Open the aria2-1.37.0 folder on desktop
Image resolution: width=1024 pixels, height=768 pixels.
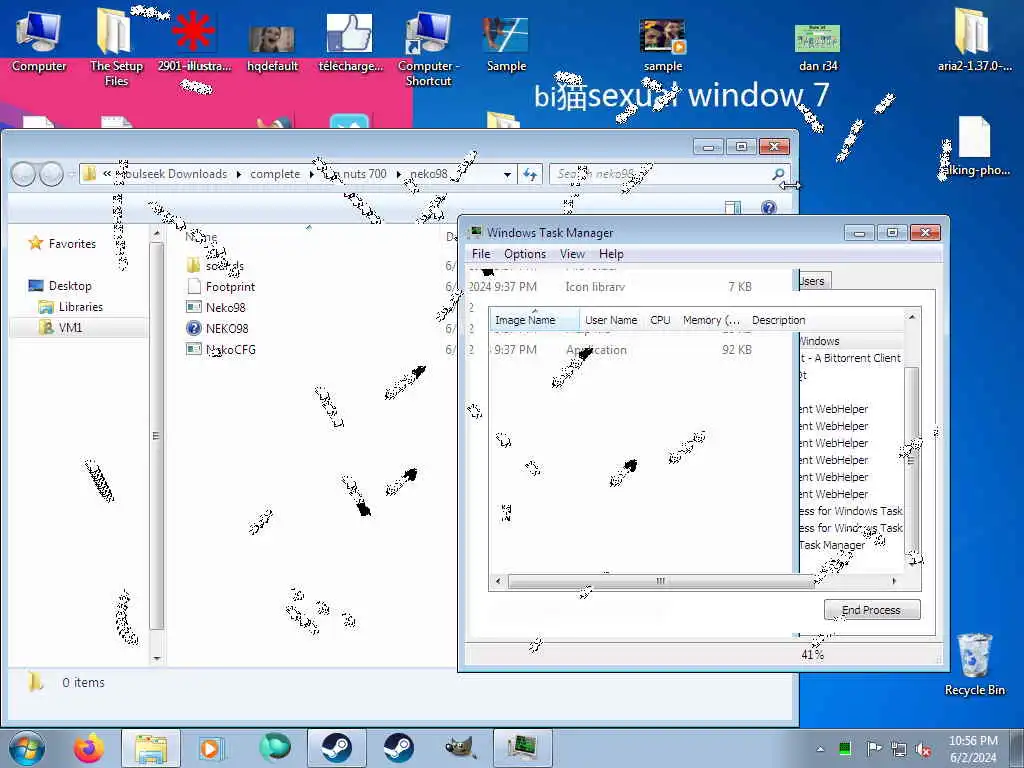click(x=974, y=39)
